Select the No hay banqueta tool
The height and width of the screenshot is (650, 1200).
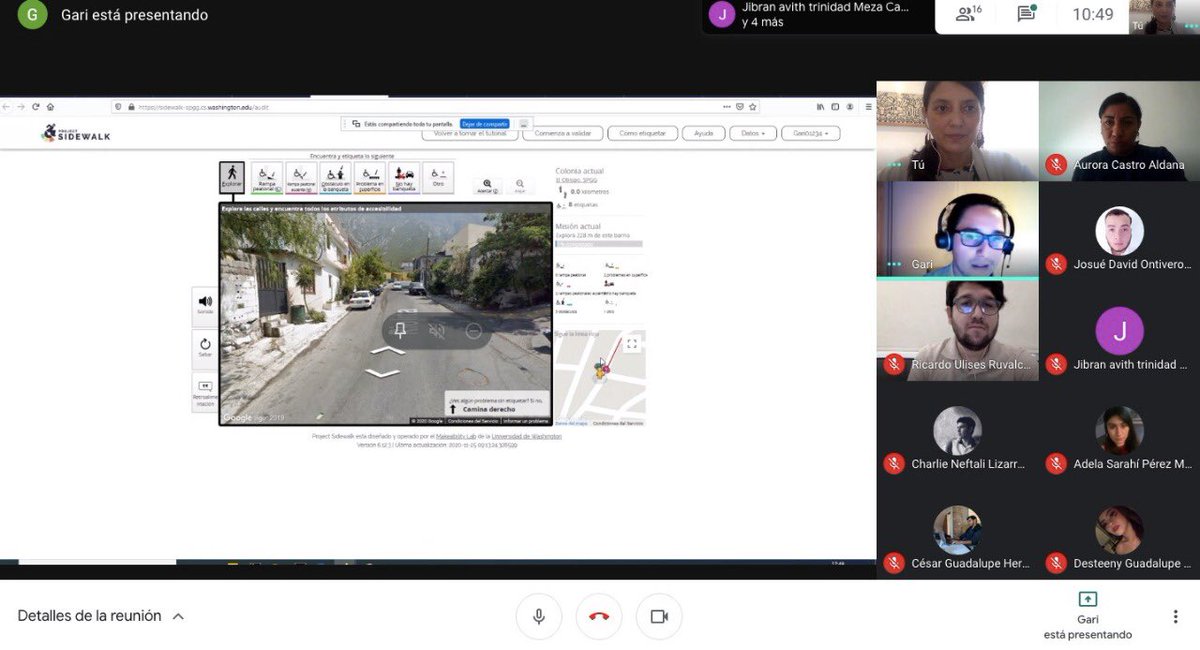pos(404,178)
